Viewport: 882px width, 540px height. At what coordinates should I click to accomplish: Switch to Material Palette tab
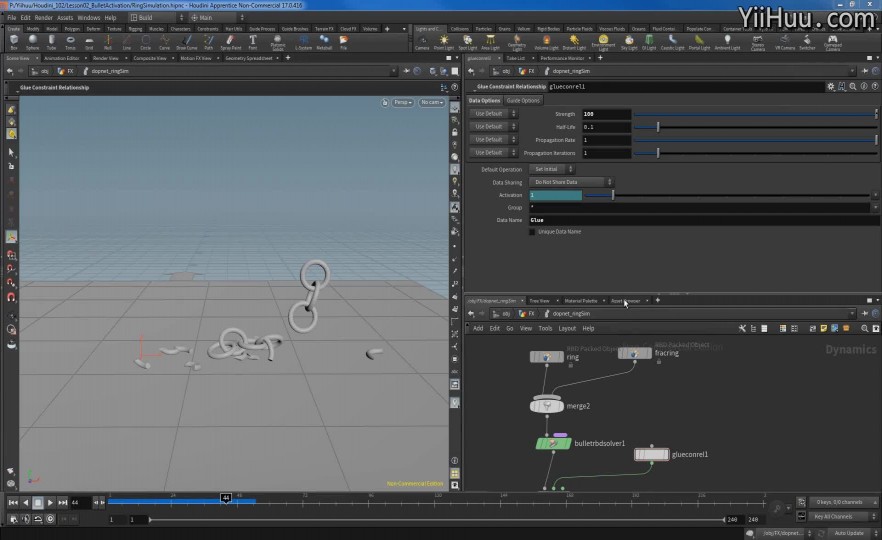[580, 300]
